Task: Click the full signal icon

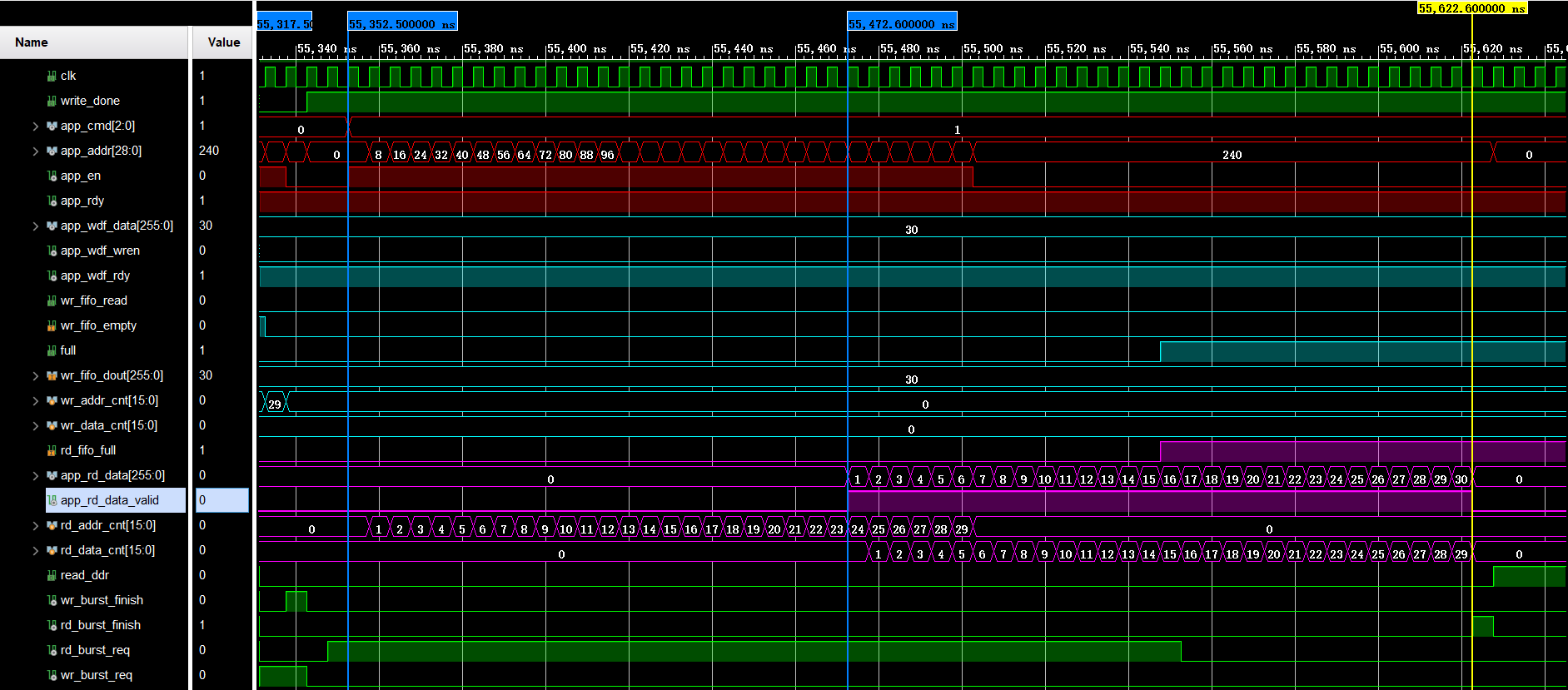Action: coord(52,350)
